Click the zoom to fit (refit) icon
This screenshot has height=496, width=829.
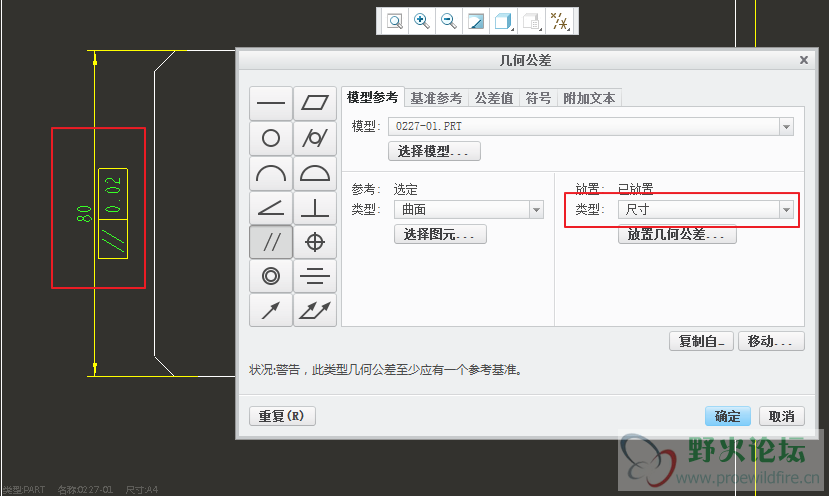394,21
